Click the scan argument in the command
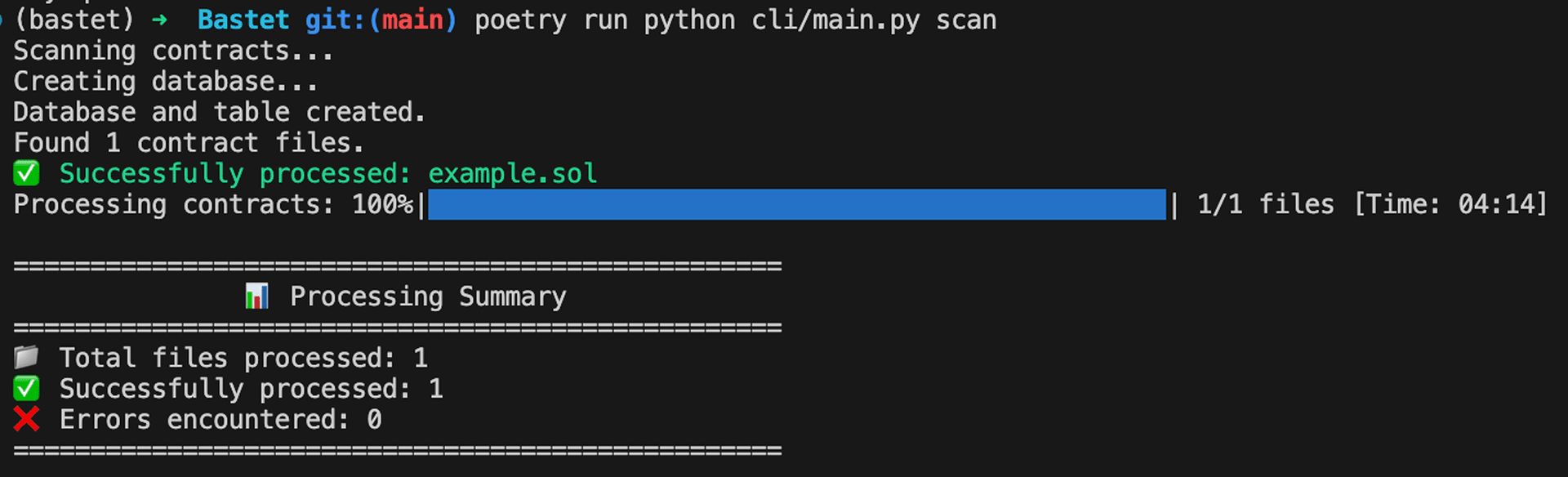This screenshot has width=1568, height=477. (x=966, y=20)
